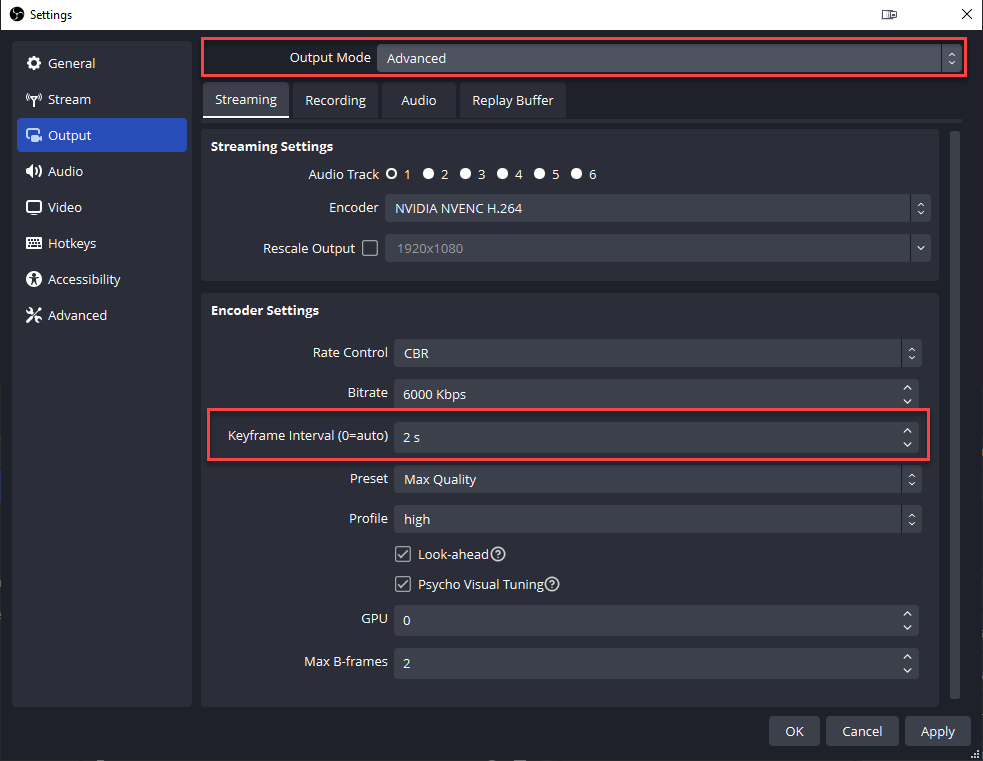The width and height of the screenshot is (983, 761).
Task: Click the Hotkeys keyboard icon
Action: (34, 243)
